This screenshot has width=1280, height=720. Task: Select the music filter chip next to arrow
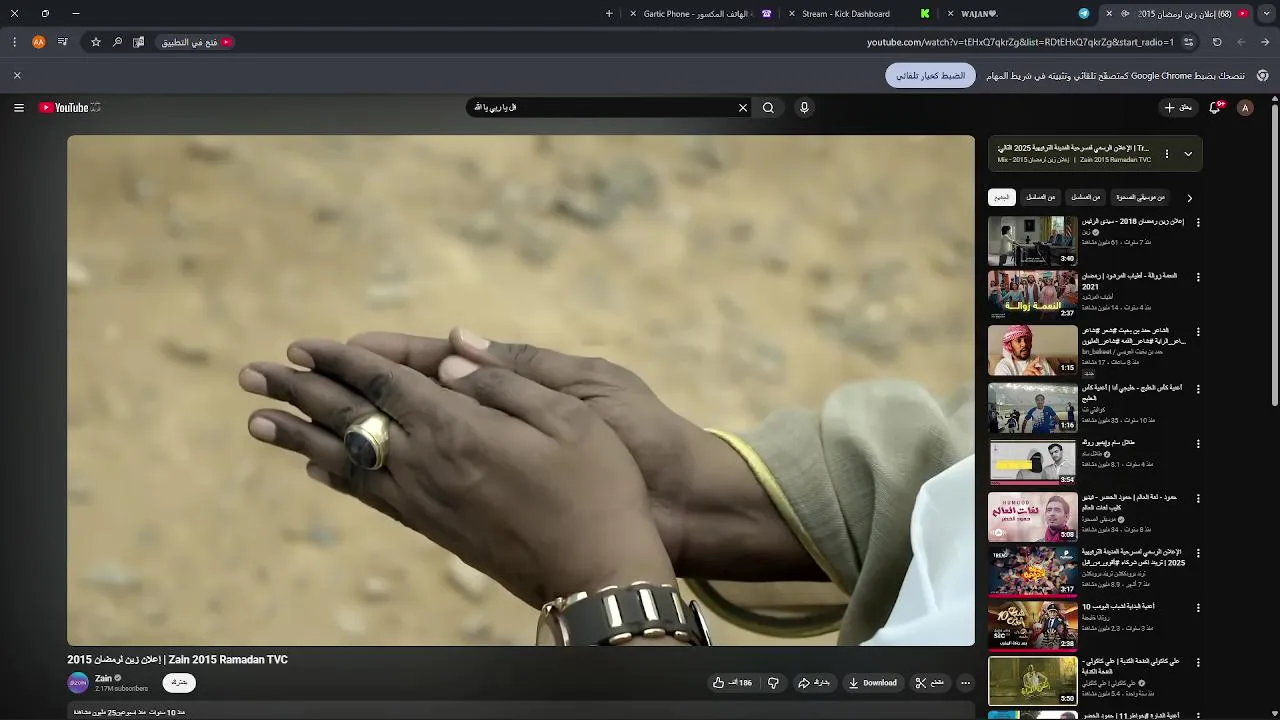[x=1140, y=197]
